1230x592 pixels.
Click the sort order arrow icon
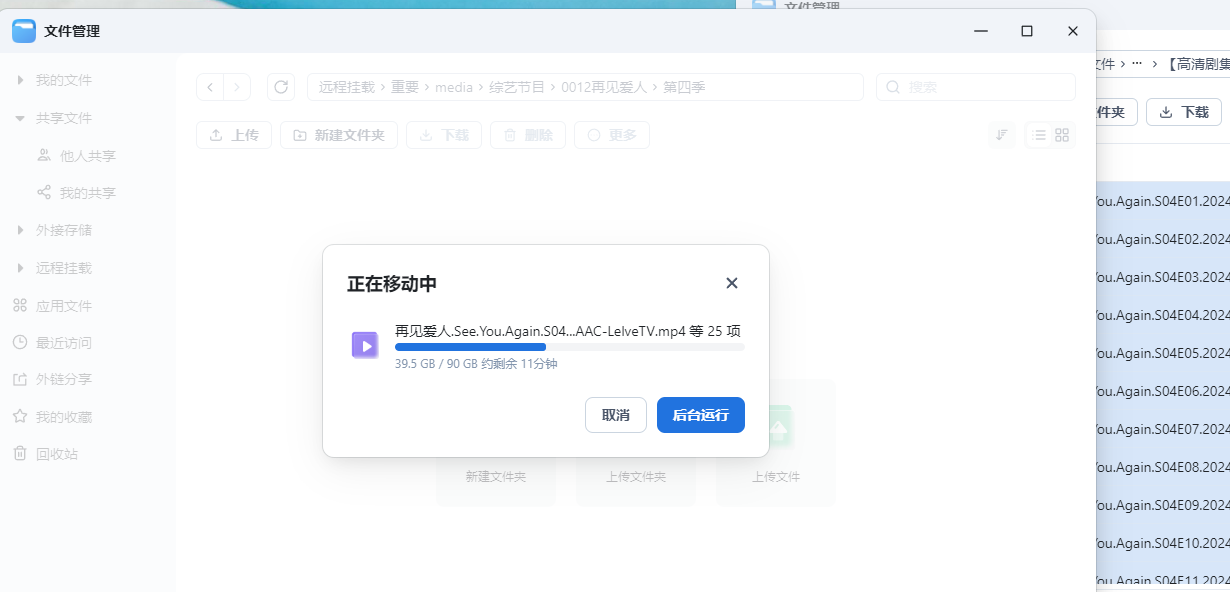1001,135
